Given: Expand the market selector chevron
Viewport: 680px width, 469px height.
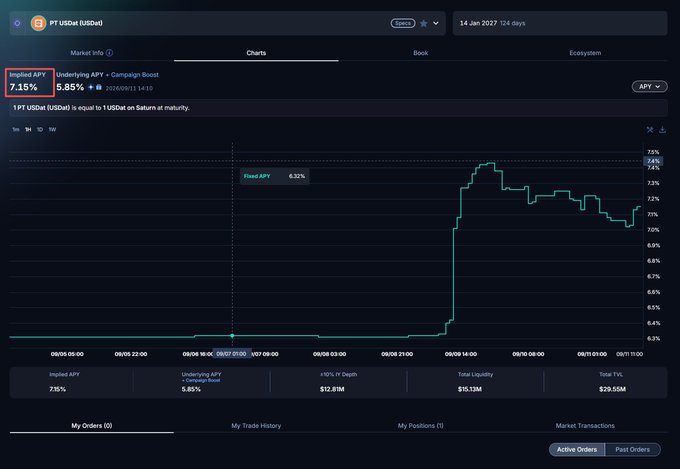Looking at the screenshot, I should click(436, 23).
